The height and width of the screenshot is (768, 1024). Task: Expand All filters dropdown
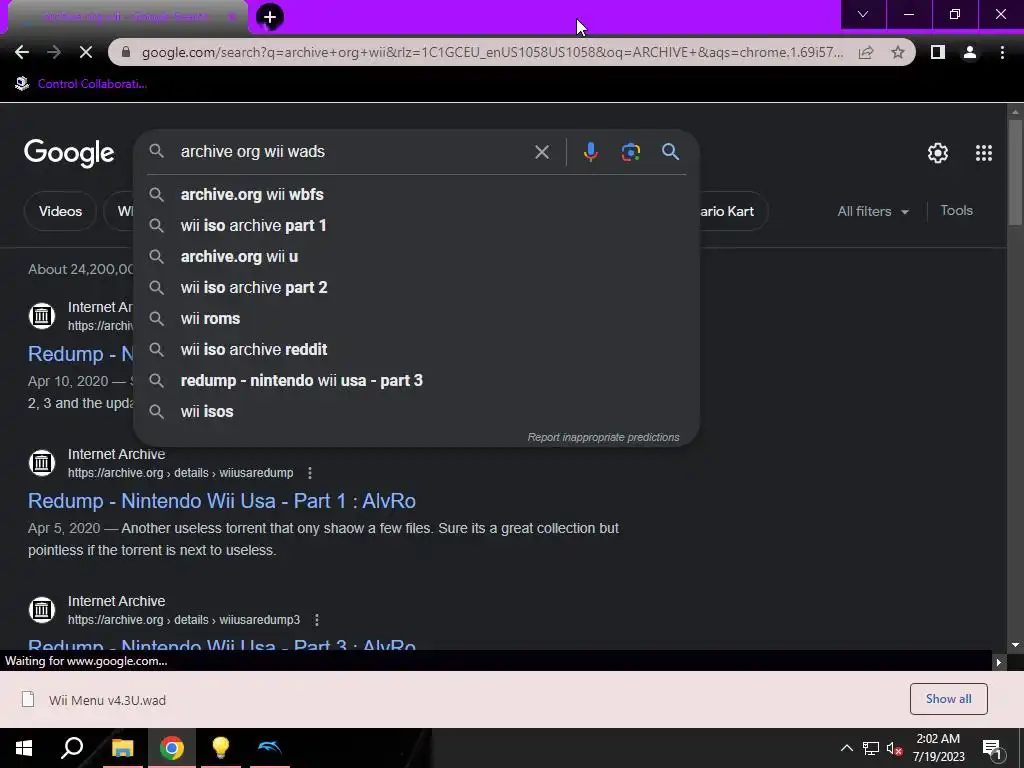[872, 212]
